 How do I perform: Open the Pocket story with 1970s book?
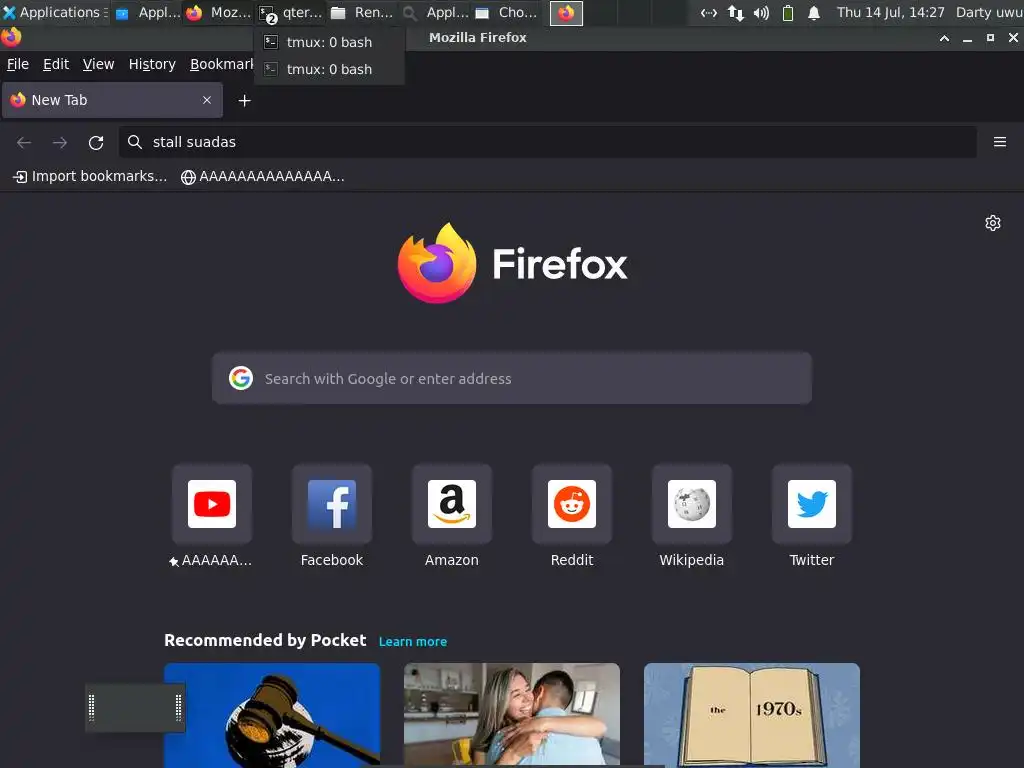[x=752, y=715]
